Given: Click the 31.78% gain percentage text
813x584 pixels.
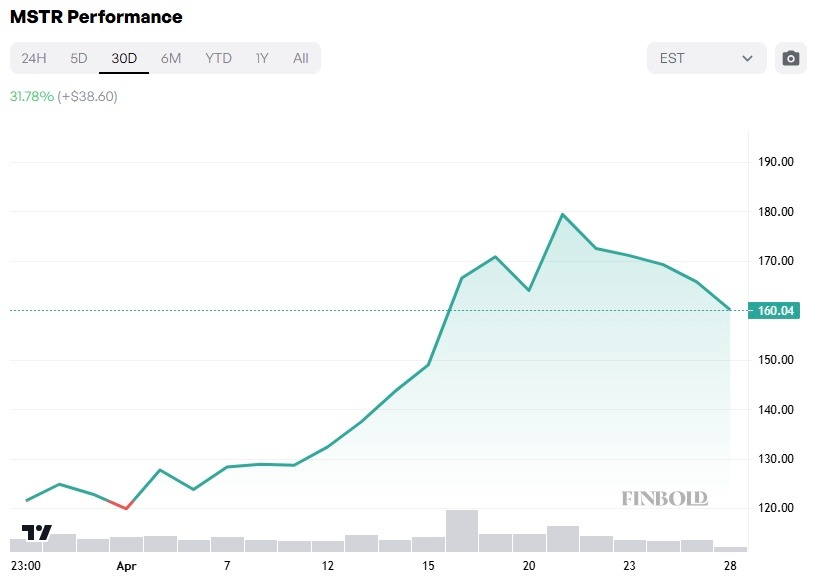Looking at the screenshot, I should (x=30, y=96).
